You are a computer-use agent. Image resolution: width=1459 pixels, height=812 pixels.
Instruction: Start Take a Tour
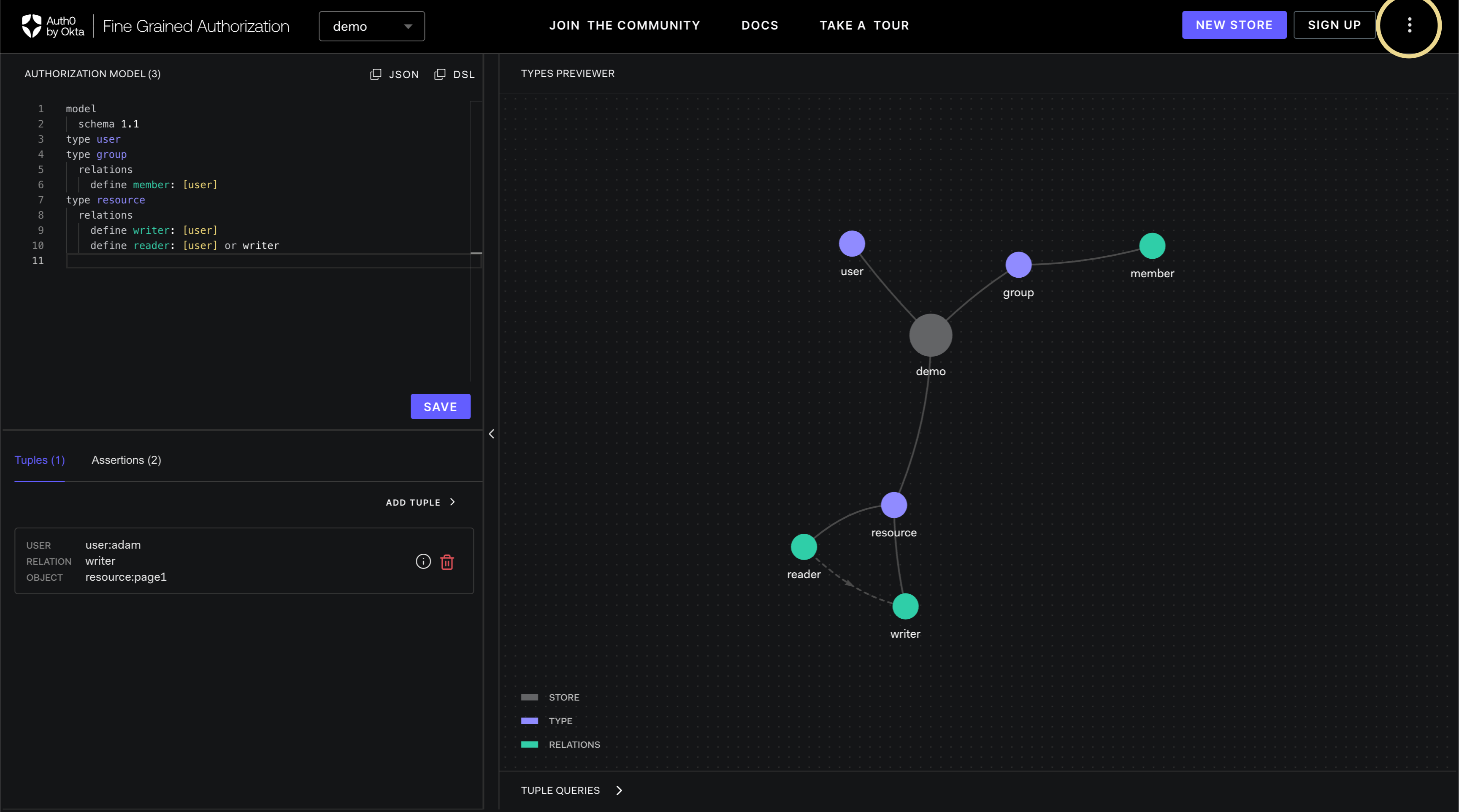tap(864, 25)
